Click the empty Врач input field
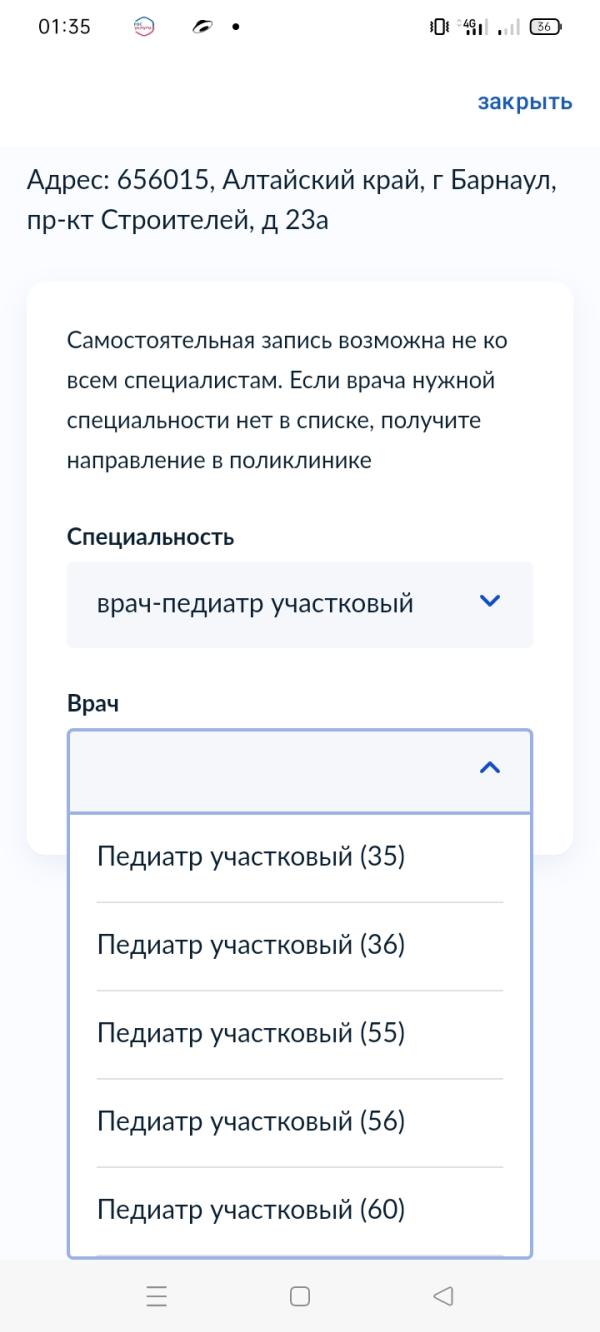600x1332 pixels. 270,770
